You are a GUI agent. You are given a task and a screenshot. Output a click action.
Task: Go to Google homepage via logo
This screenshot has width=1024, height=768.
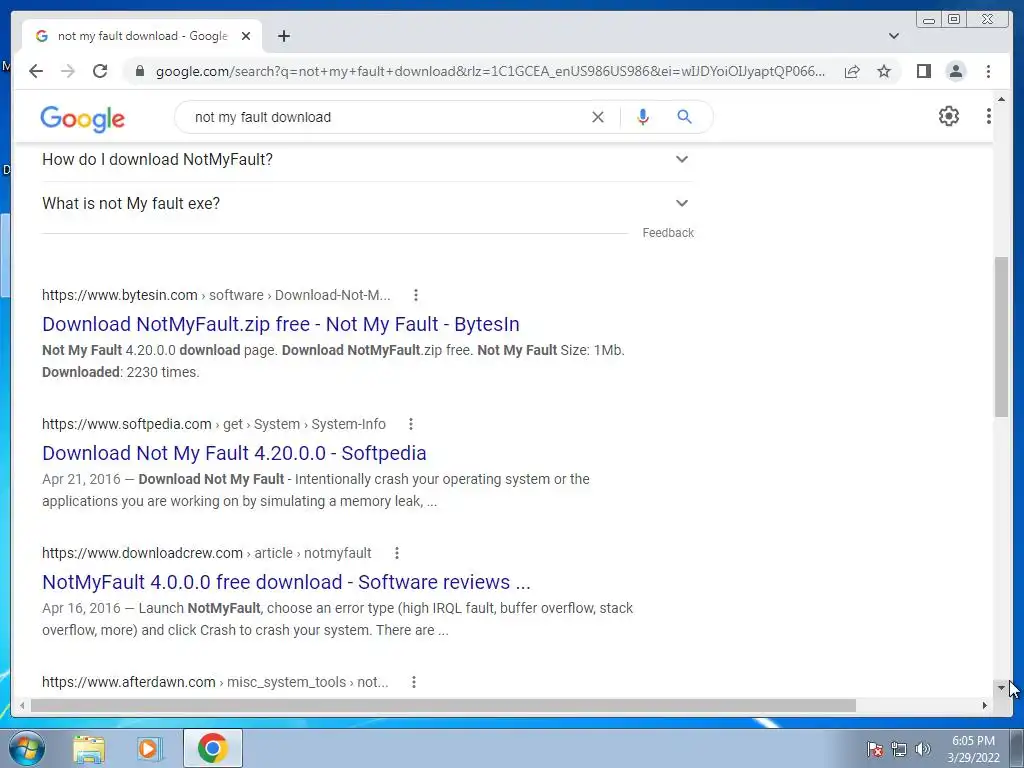coord(82,119)
